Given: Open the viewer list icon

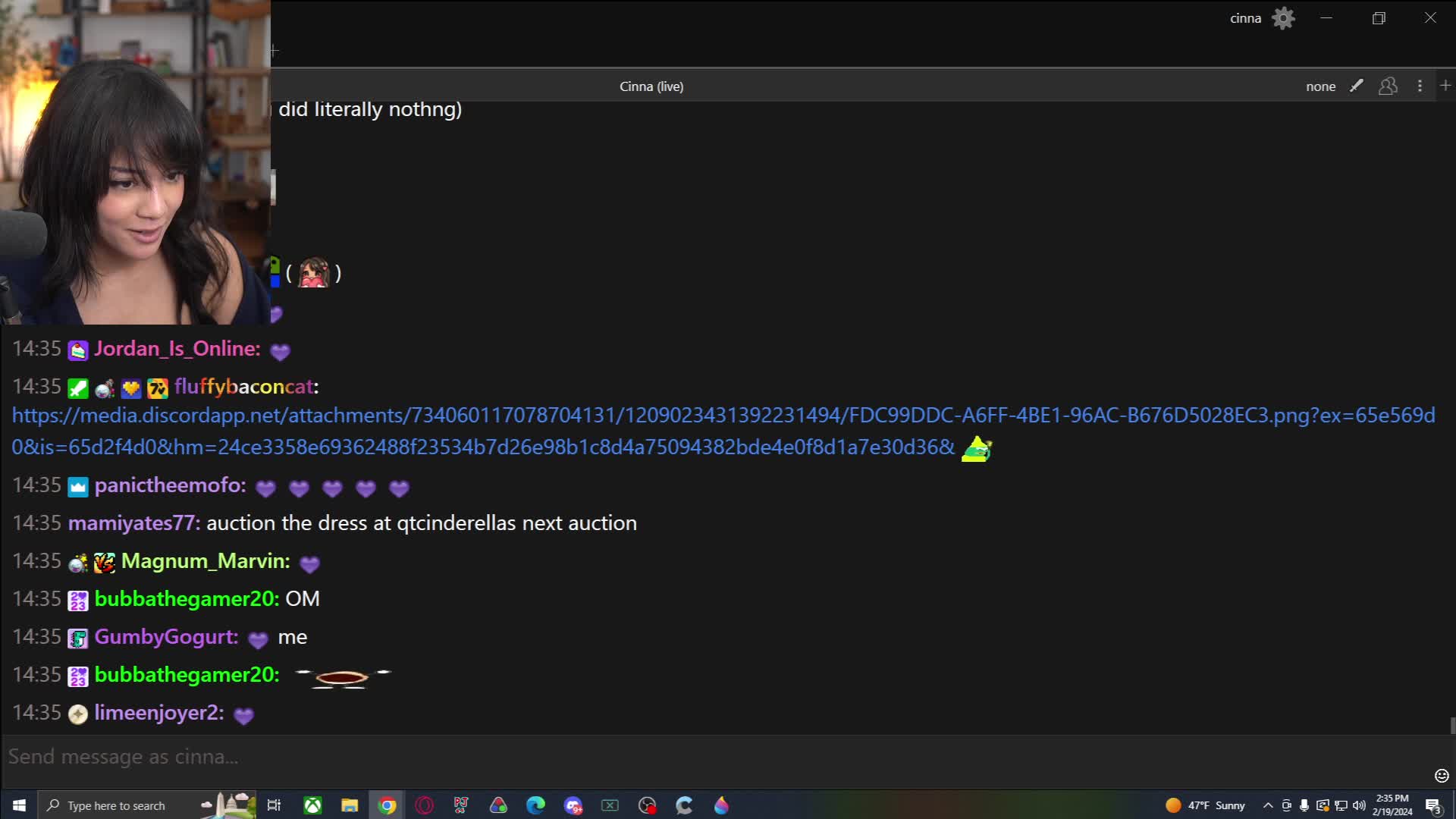Looking at the screenshot, I should click(x=1388, y=86).
